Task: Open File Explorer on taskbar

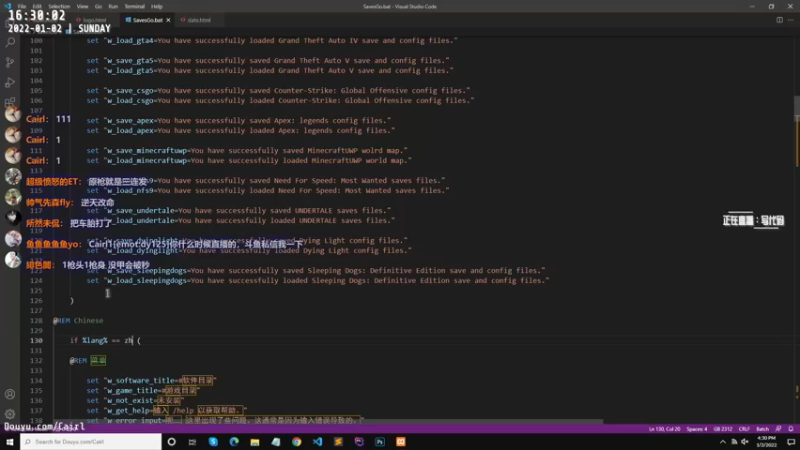Action: coord(255,442)
